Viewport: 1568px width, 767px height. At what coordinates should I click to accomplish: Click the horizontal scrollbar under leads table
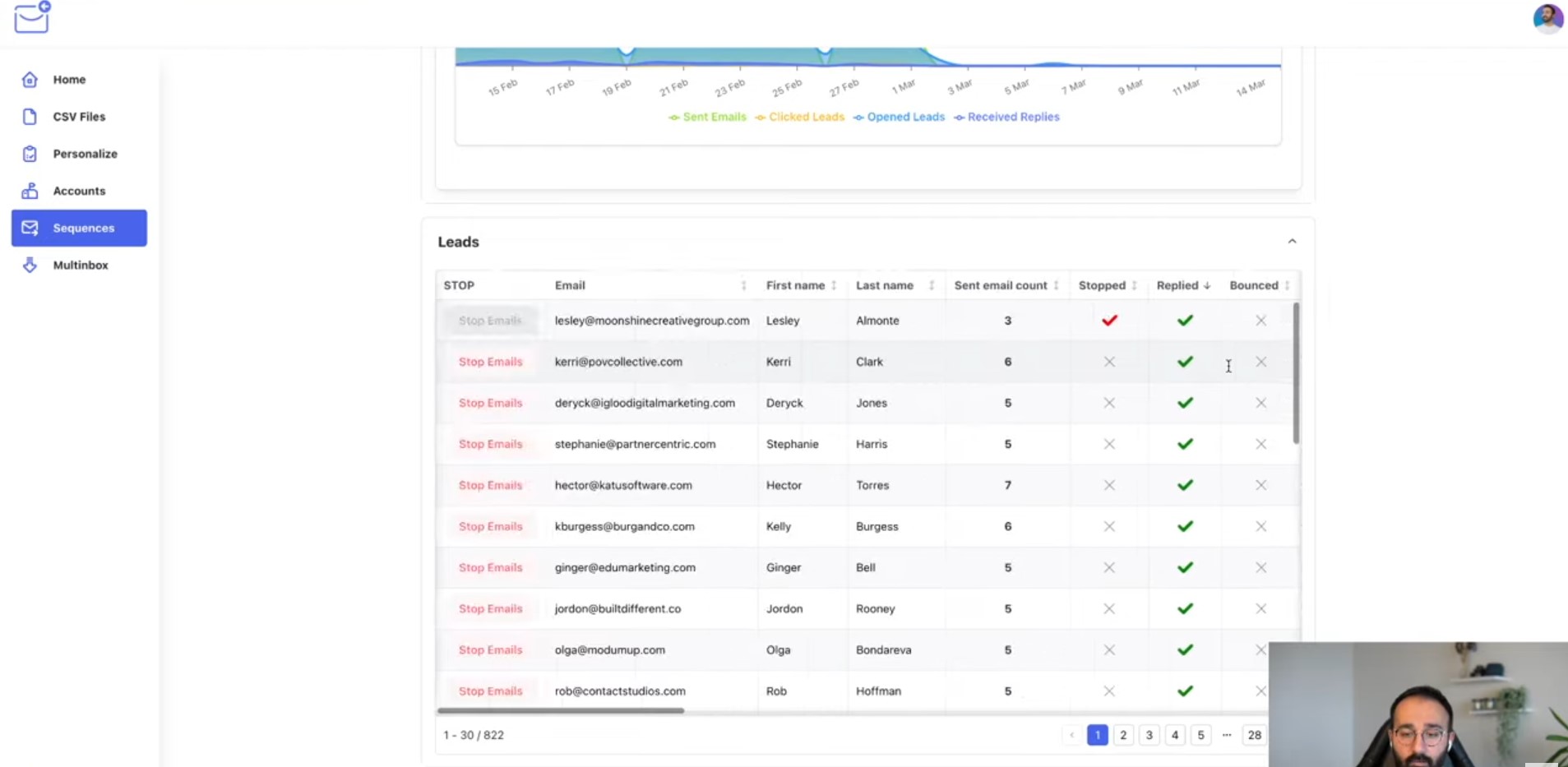coord(561,710)
